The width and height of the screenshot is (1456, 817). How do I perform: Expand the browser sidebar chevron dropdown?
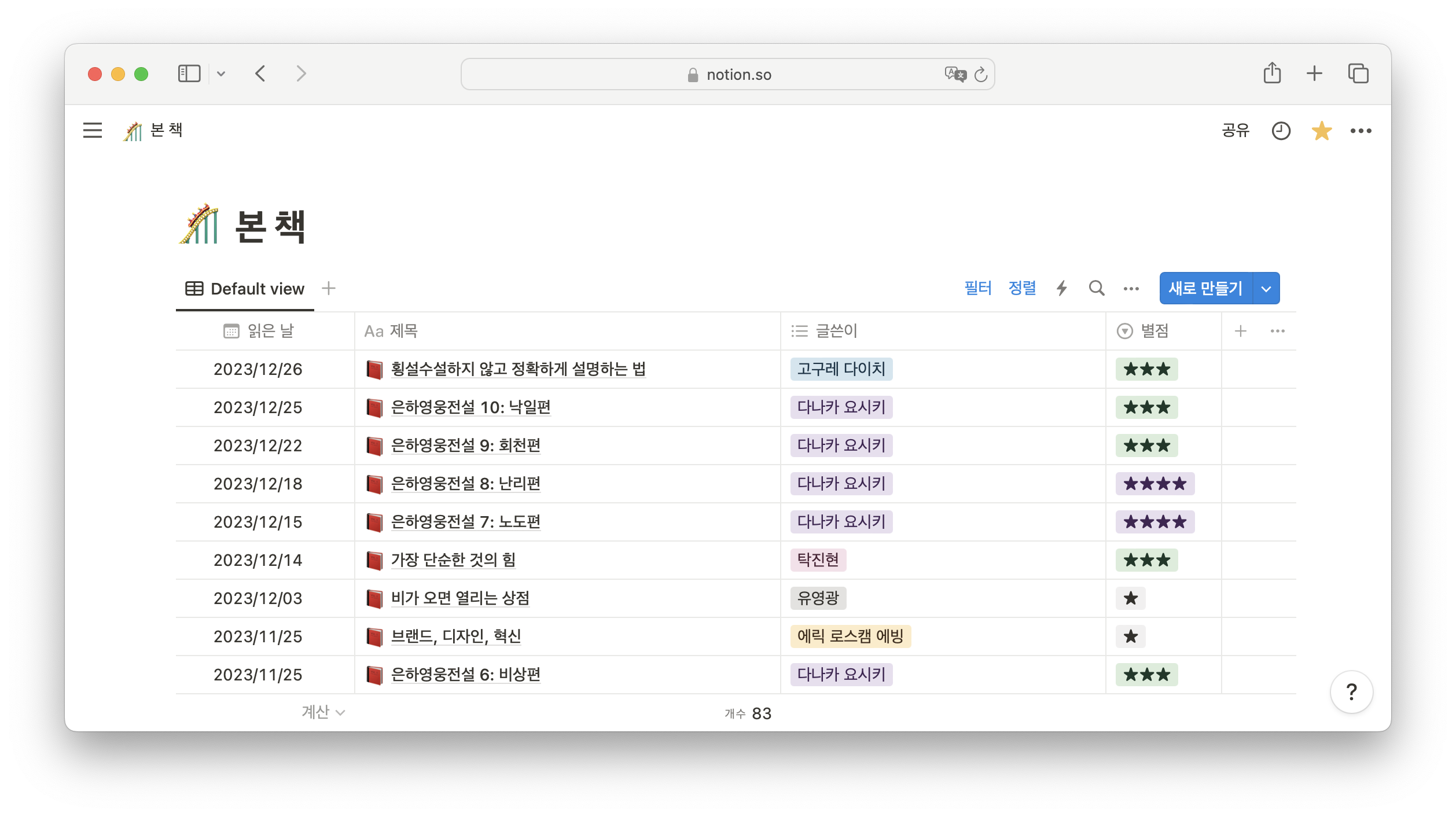(220, 73)
